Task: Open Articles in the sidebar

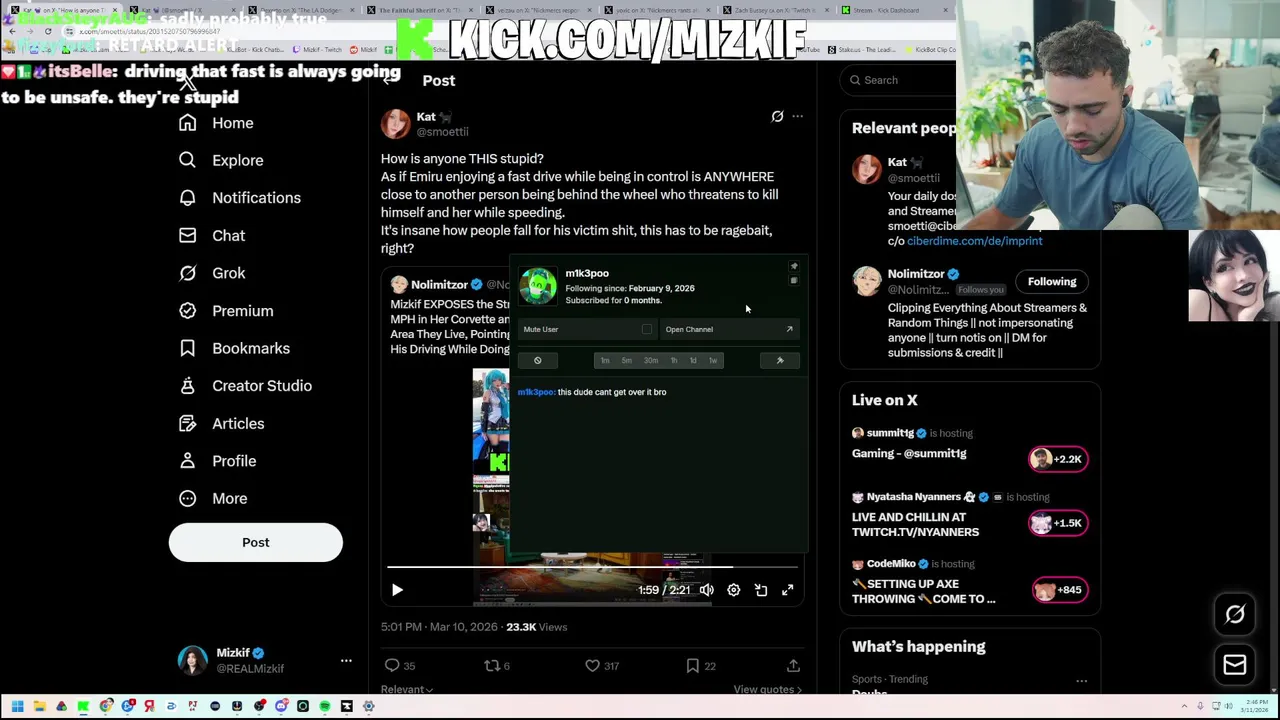Action: coord(221,423)
